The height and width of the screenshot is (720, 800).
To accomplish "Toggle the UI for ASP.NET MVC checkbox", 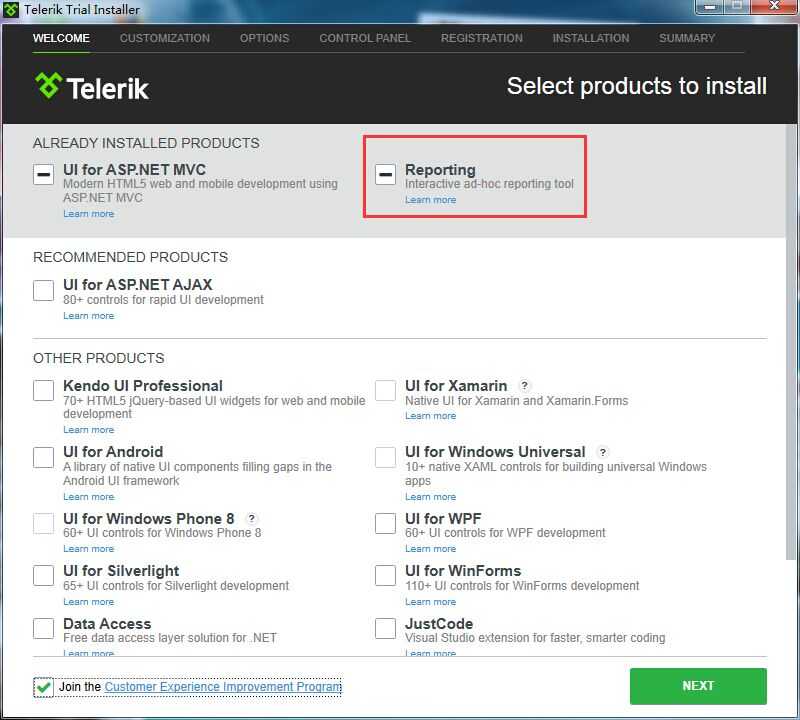I will click(43, 175).
